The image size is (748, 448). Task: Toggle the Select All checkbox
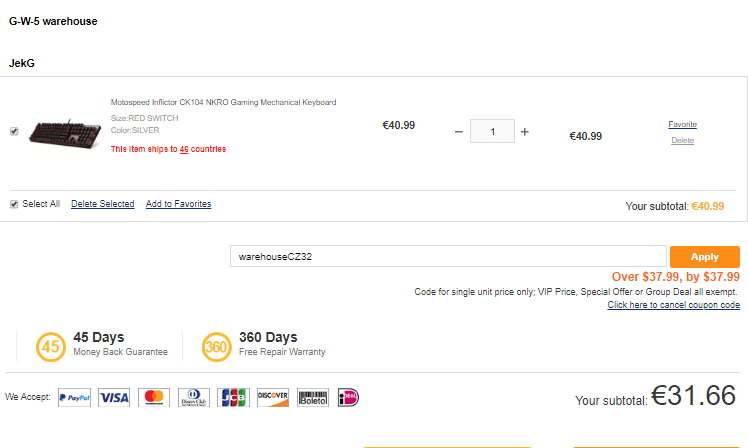click(14, 204)
